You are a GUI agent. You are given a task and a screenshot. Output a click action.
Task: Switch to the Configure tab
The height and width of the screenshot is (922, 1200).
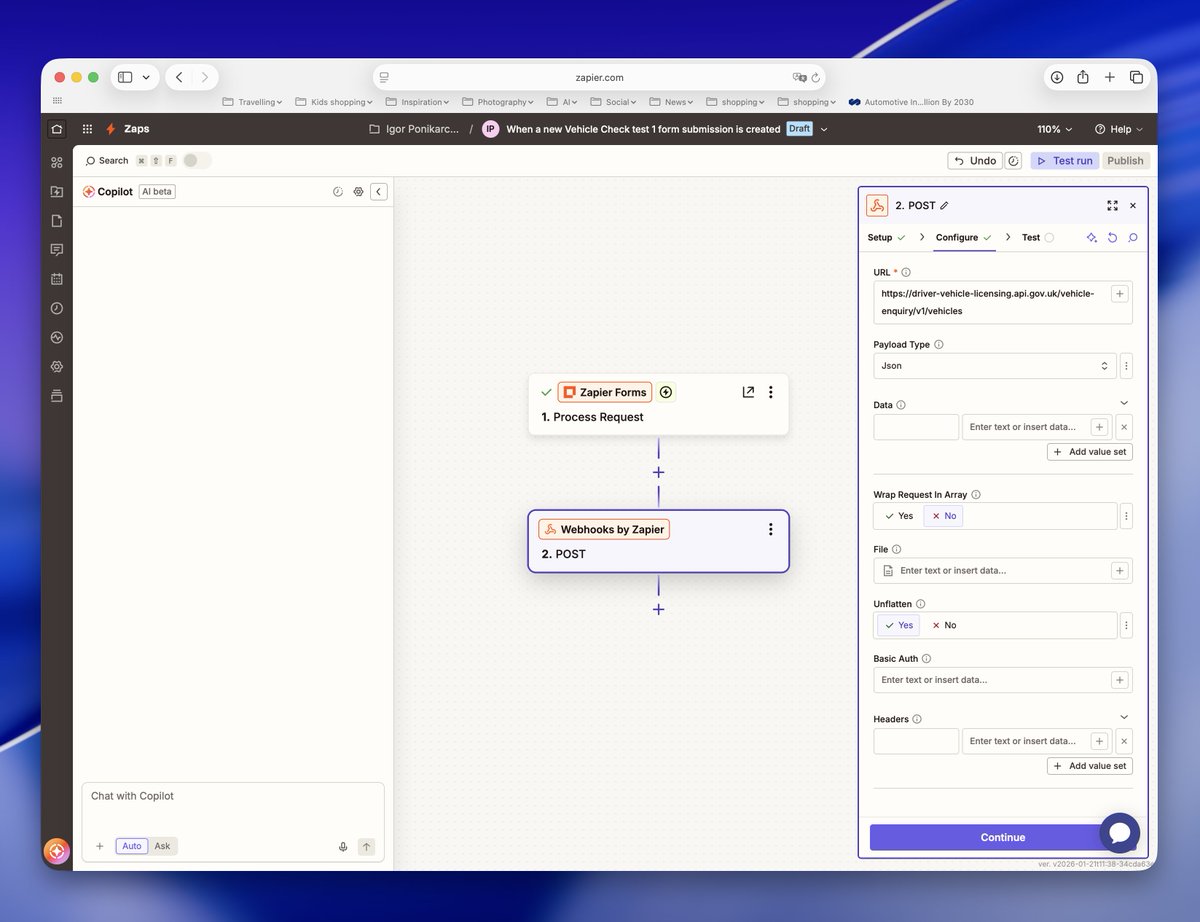click(x=964, y=238)
